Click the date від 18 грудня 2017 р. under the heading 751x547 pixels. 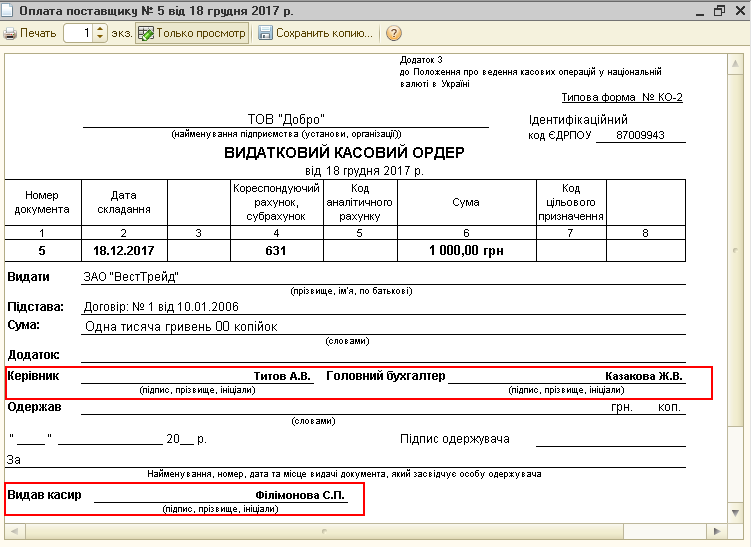364,171
